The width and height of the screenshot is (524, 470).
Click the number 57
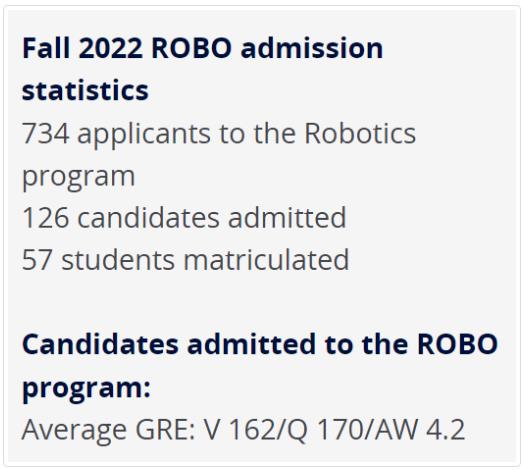point(37,260)
